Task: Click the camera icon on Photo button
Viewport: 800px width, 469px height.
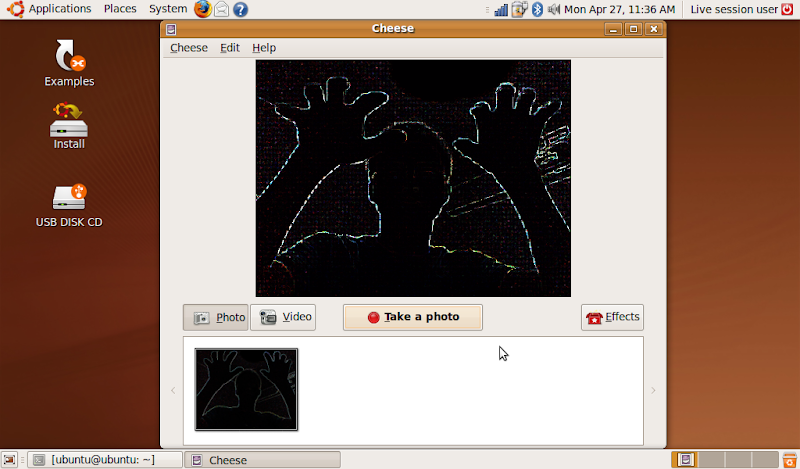Action: pyautogui.click(x=202, y=318)
